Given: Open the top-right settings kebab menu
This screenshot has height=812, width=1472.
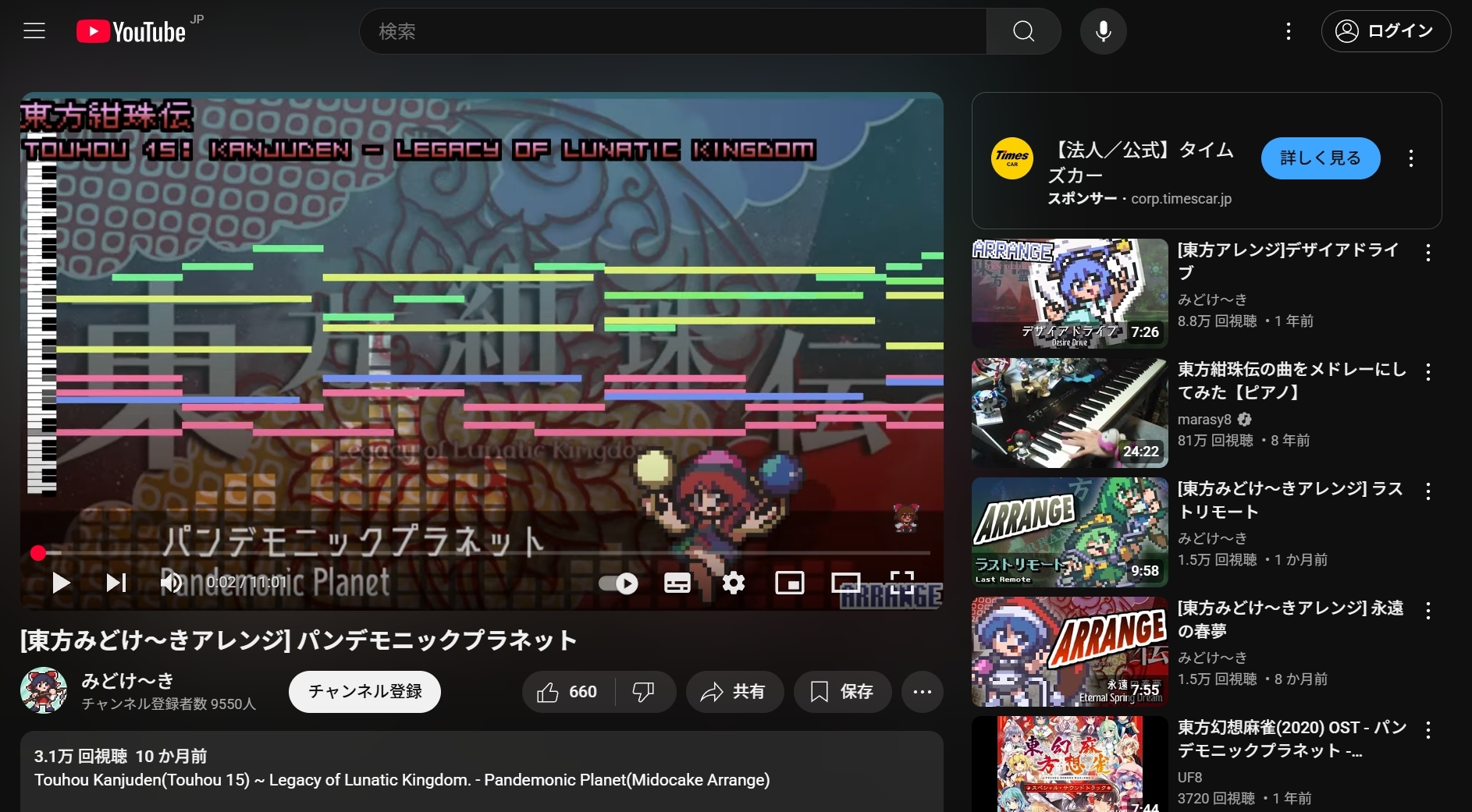Looking at the screenshot, I should tap(1288, 31).
